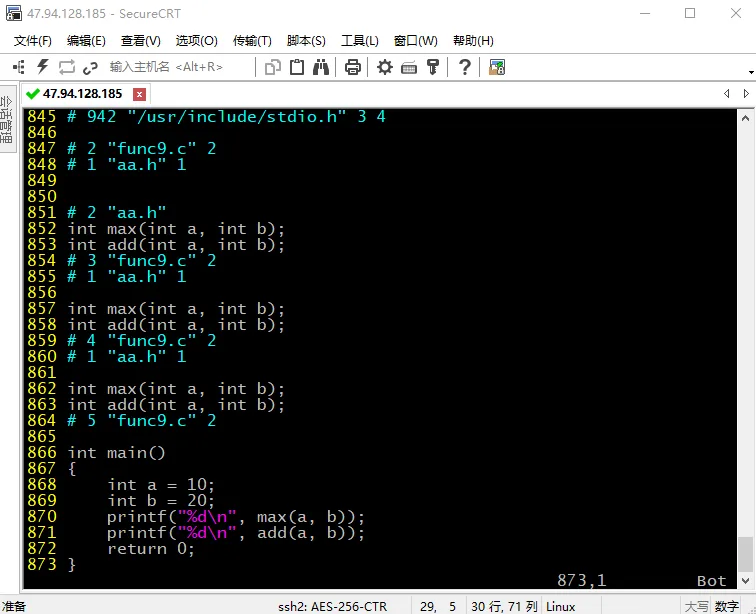
Task: Select the 47.94.128.185 session tab
Action: click(82, 94)
